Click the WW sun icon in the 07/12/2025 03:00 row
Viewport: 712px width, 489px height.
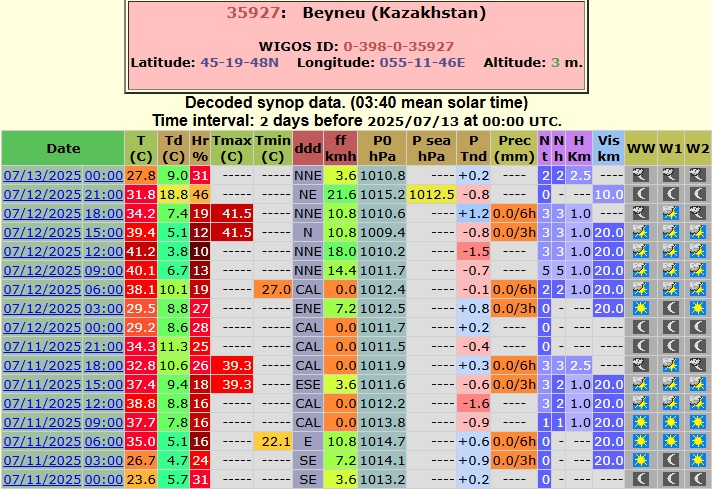[x=640, y=308]
